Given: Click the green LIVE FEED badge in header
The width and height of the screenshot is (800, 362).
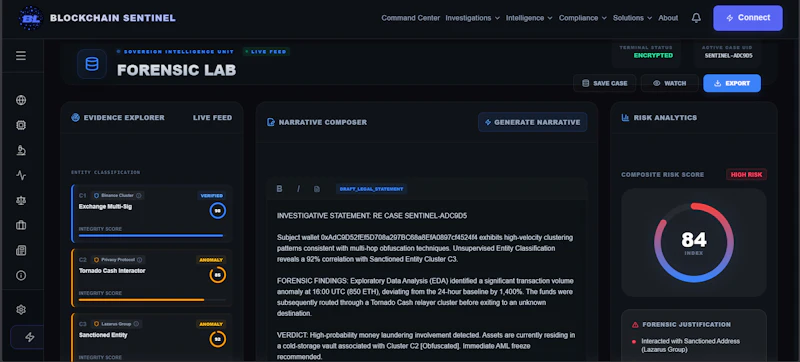Looking at the screenshot, I should (266, 51).
